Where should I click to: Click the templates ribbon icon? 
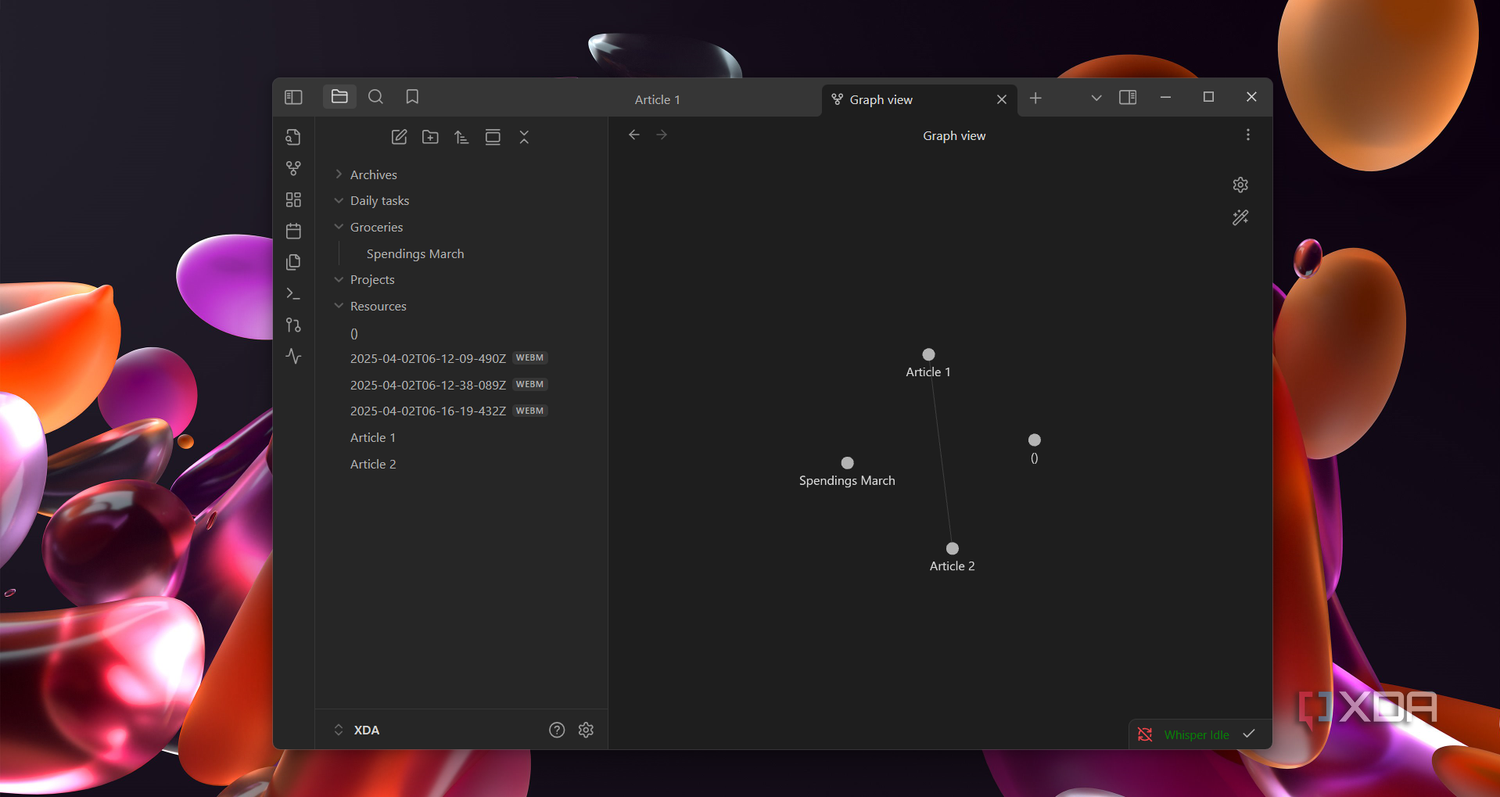(x=293, y=262)
